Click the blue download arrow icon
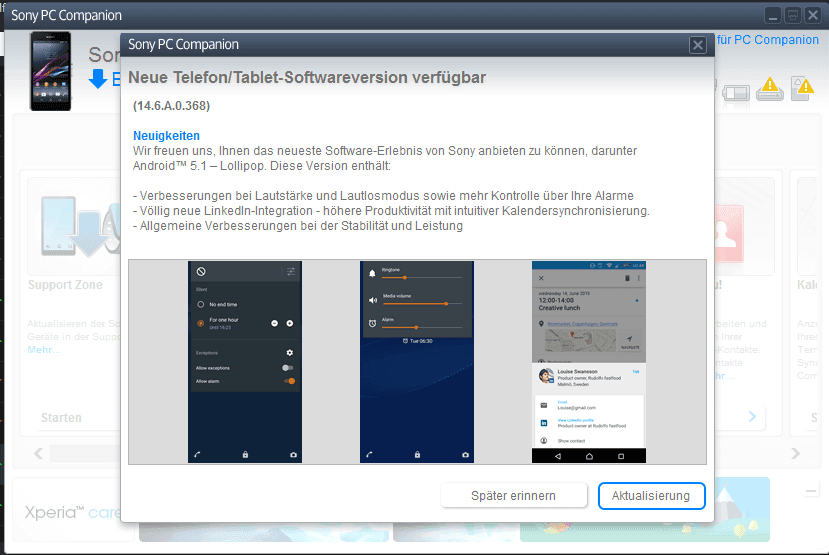 (97, 79)
